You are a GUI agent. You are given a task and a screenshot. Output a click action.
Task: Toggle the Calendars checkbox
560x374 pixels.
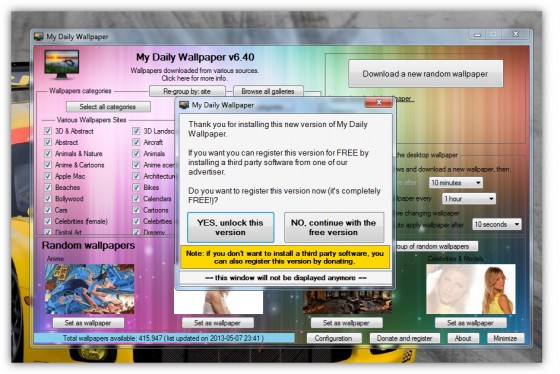[136, 199]
